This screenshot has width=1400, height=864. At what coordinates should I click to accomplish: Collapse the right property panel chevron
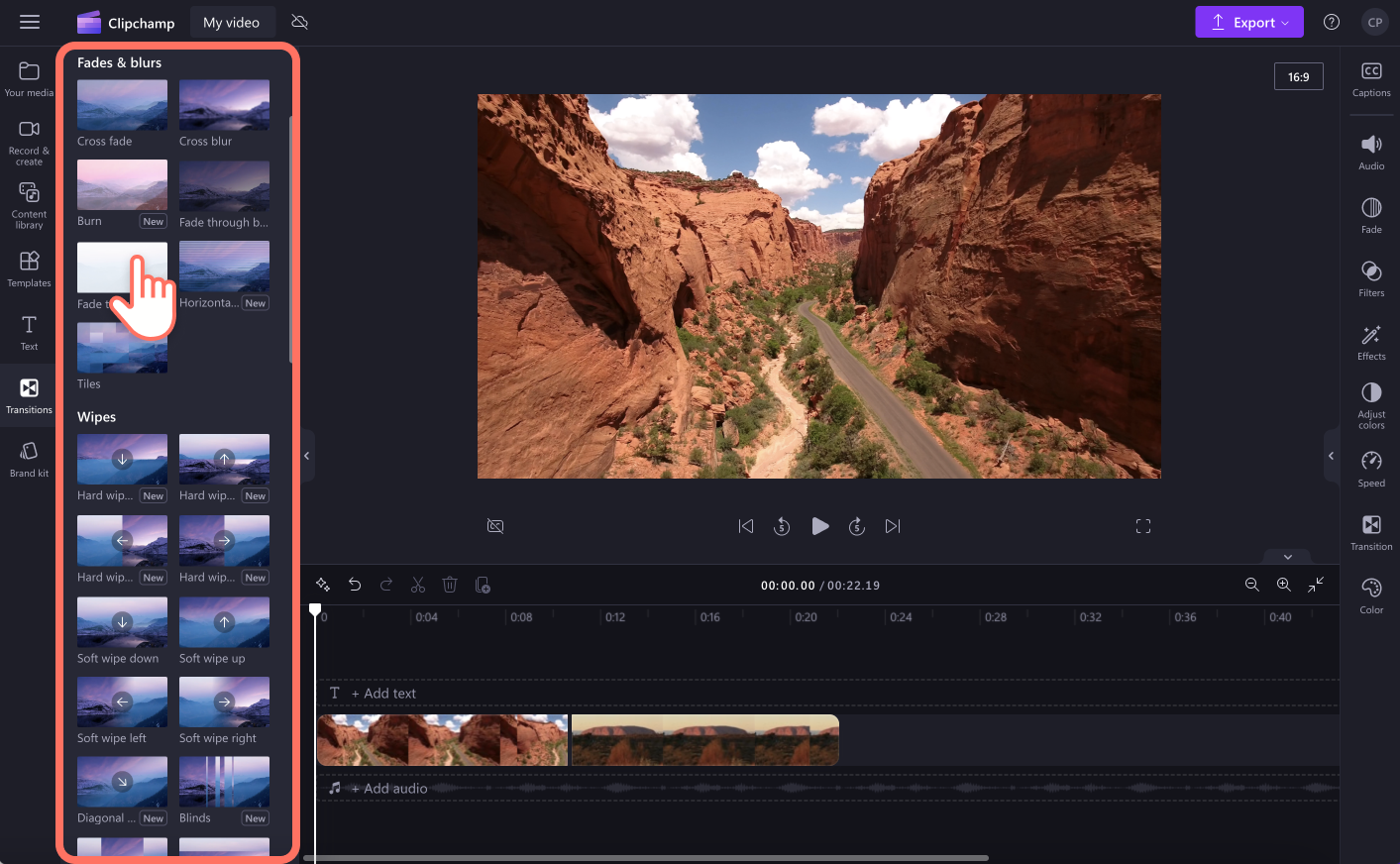click(x=1331, y=456)
